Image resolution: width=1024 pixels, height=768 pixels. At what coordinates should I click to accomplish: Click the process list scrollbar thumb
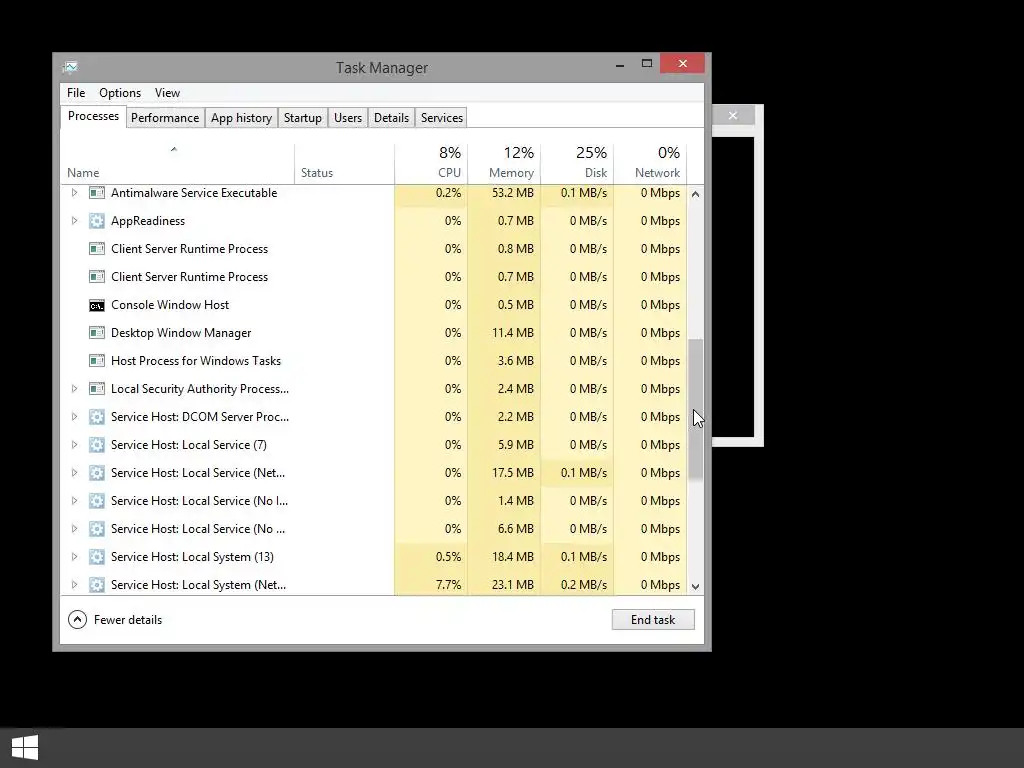696,409
